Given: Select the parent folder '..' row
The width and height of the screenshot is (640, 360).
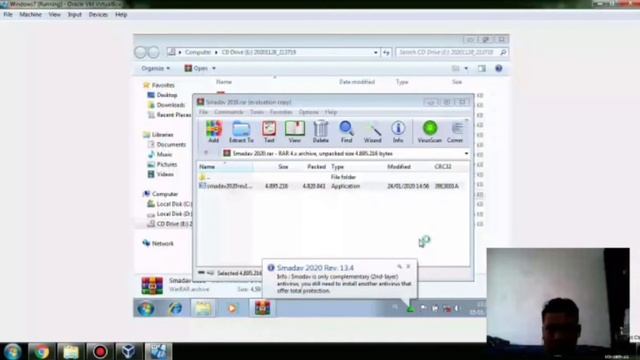Looking at the screenshot, I should (x=333, y=177).
